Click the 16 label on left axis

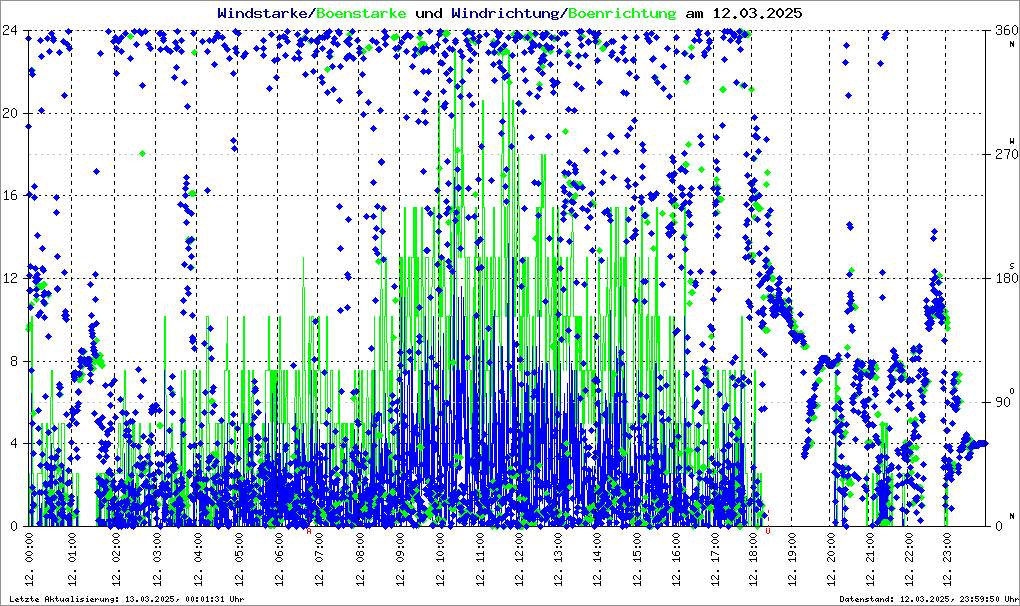coord(12,196)
